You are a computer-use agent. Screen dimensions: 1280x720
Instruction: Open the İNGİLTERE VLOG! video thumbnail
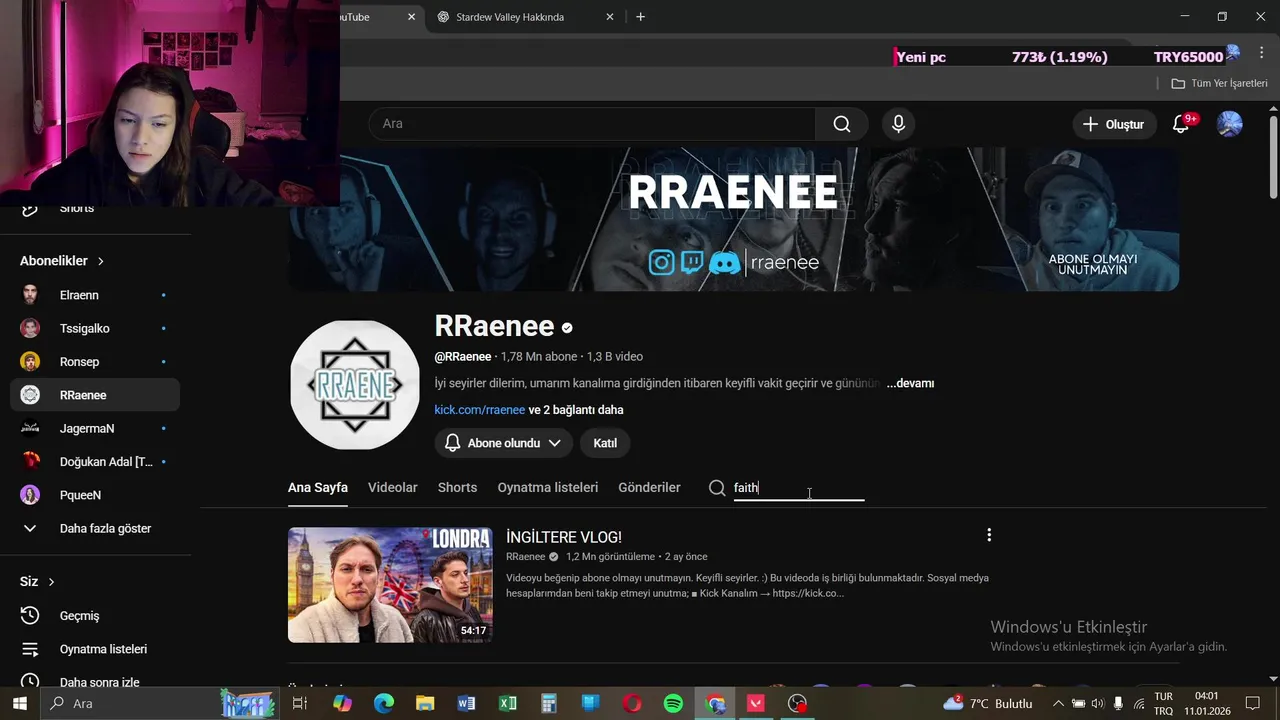pos(390,585)
